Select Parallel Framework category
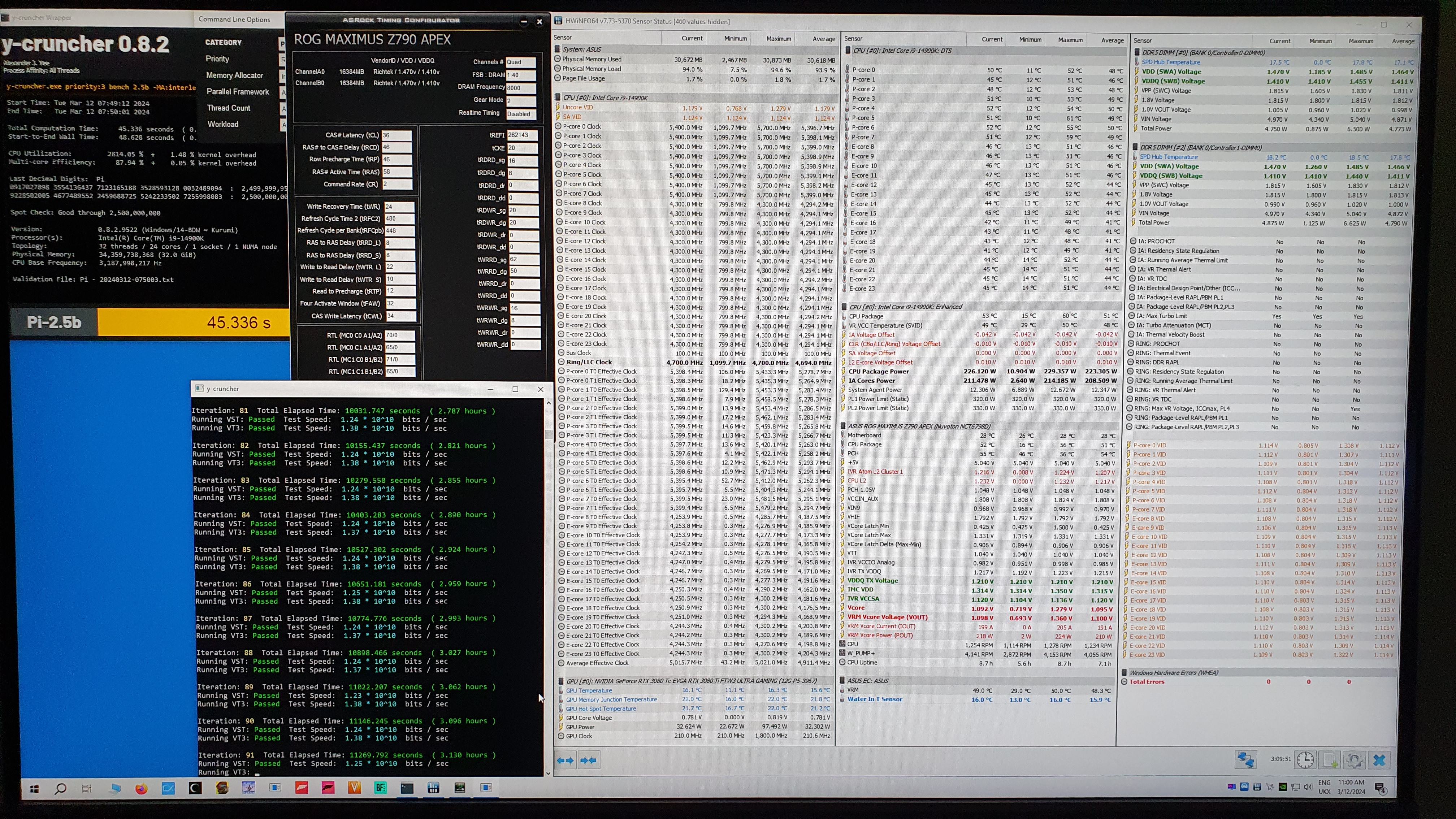 (237, 92)
